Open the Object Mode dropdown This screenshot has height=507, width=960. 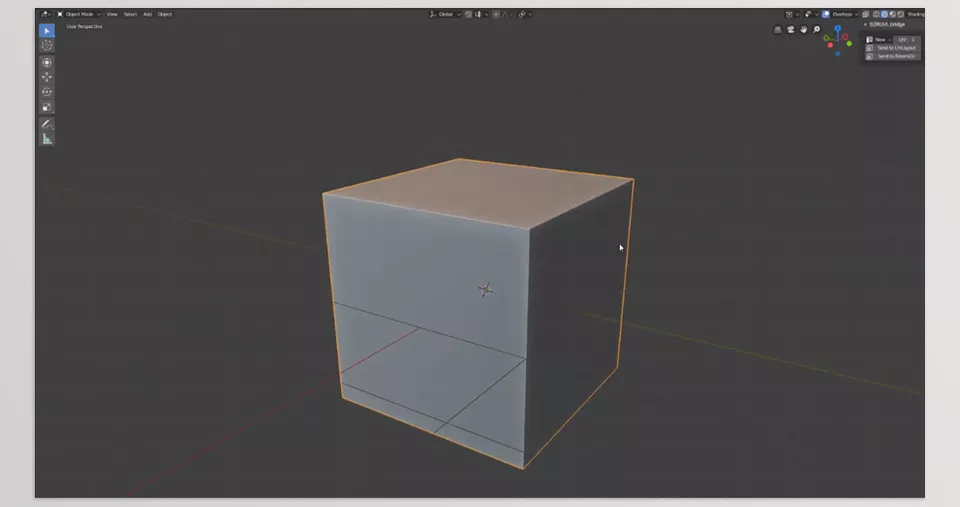79,14
